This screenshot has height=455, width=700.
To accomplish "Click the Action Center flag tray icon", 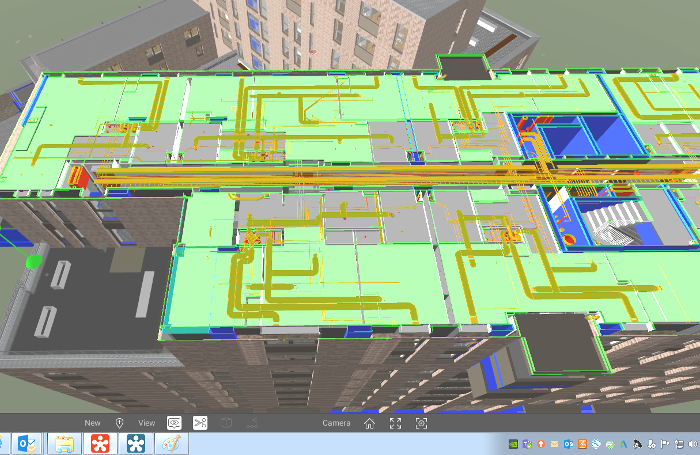I will tap(665, 444).
